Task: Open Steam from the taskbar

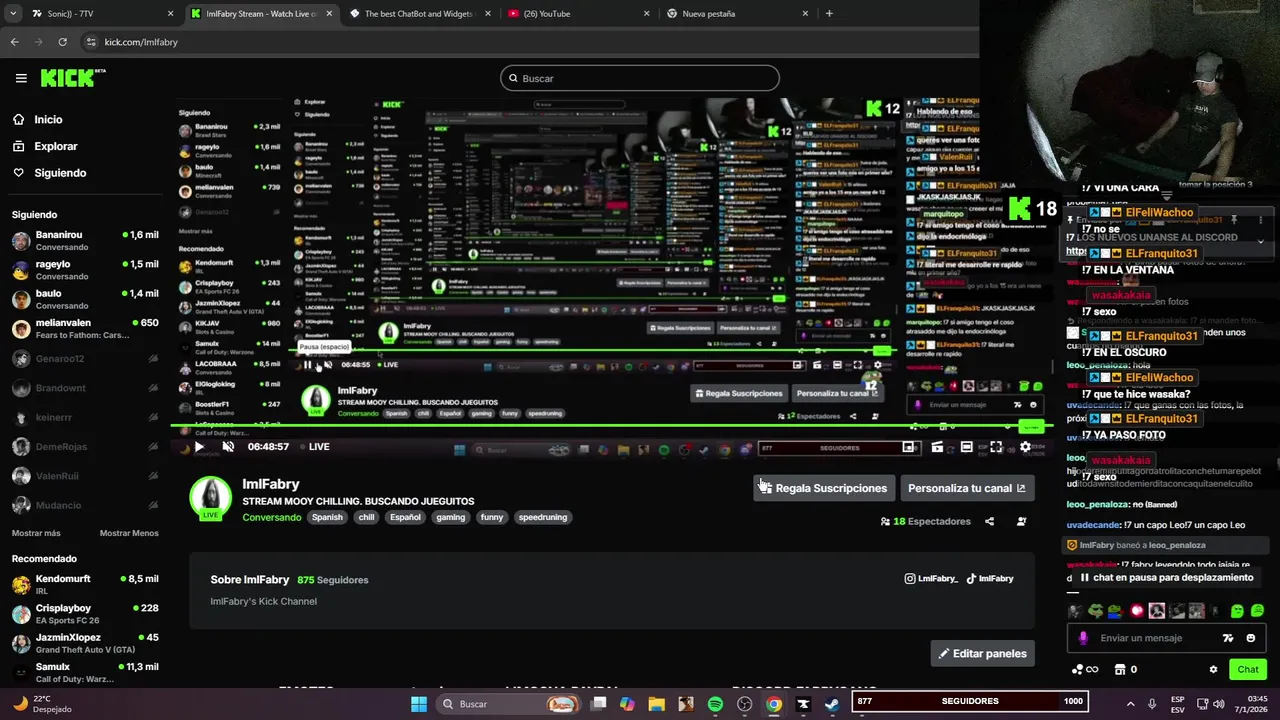Action: 831,704
